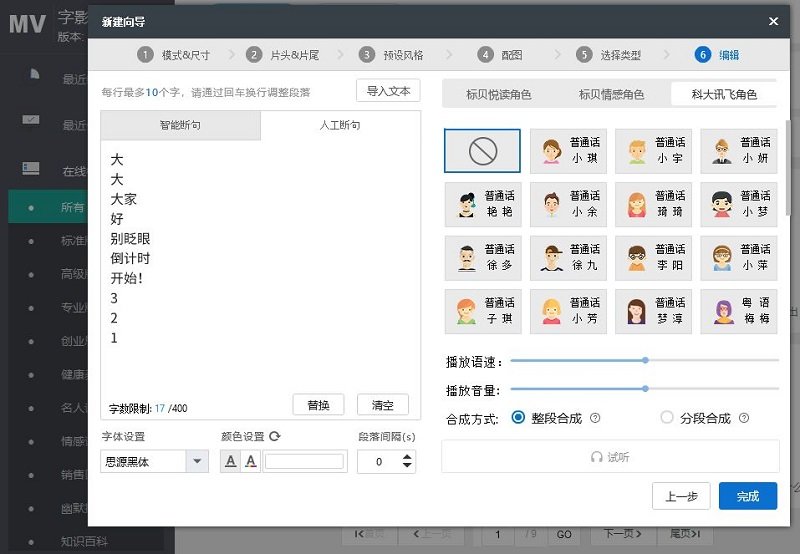Click the text line 开始! in editor
The width and height of the screenshot is (800, 554).
click(x=127, y=278)
